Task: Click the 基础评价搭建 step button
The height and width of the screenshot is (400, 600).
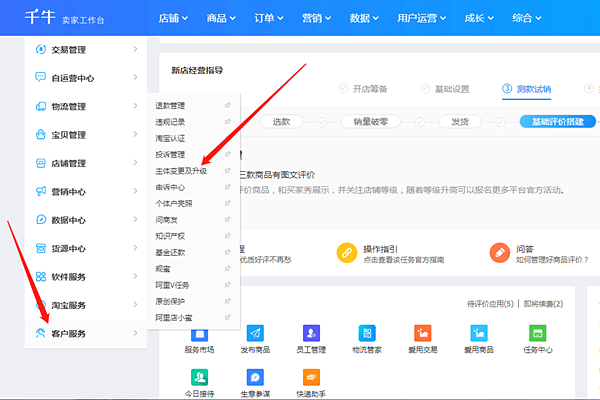Action: pyautogui.click(x=558, y=122)
